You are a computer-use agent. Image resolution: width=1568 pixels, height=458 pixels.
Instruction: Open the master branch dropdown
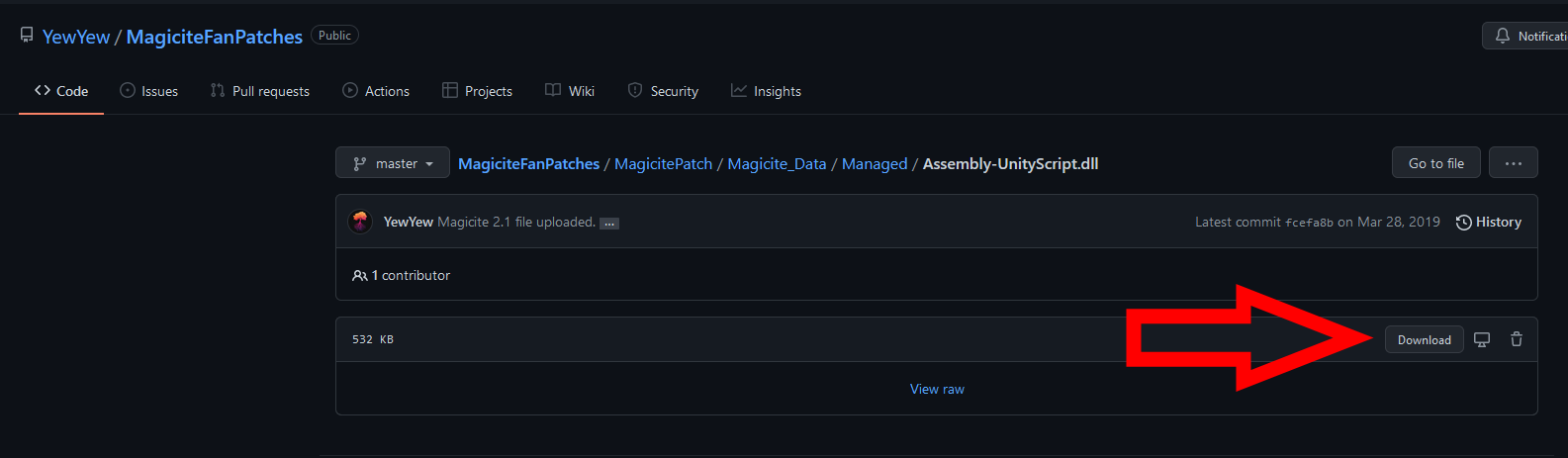click(x=393, y=163)
